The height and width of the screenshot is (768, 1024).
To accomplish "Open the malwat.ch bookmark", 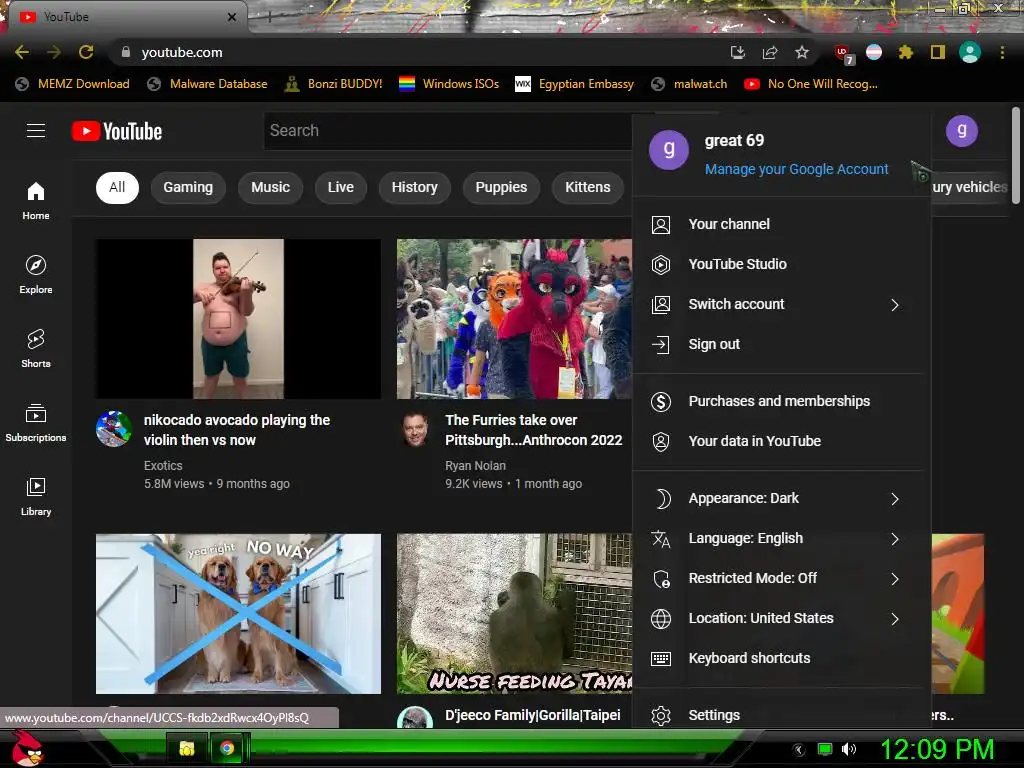I will pyautogui.click(x=690, y=84).
